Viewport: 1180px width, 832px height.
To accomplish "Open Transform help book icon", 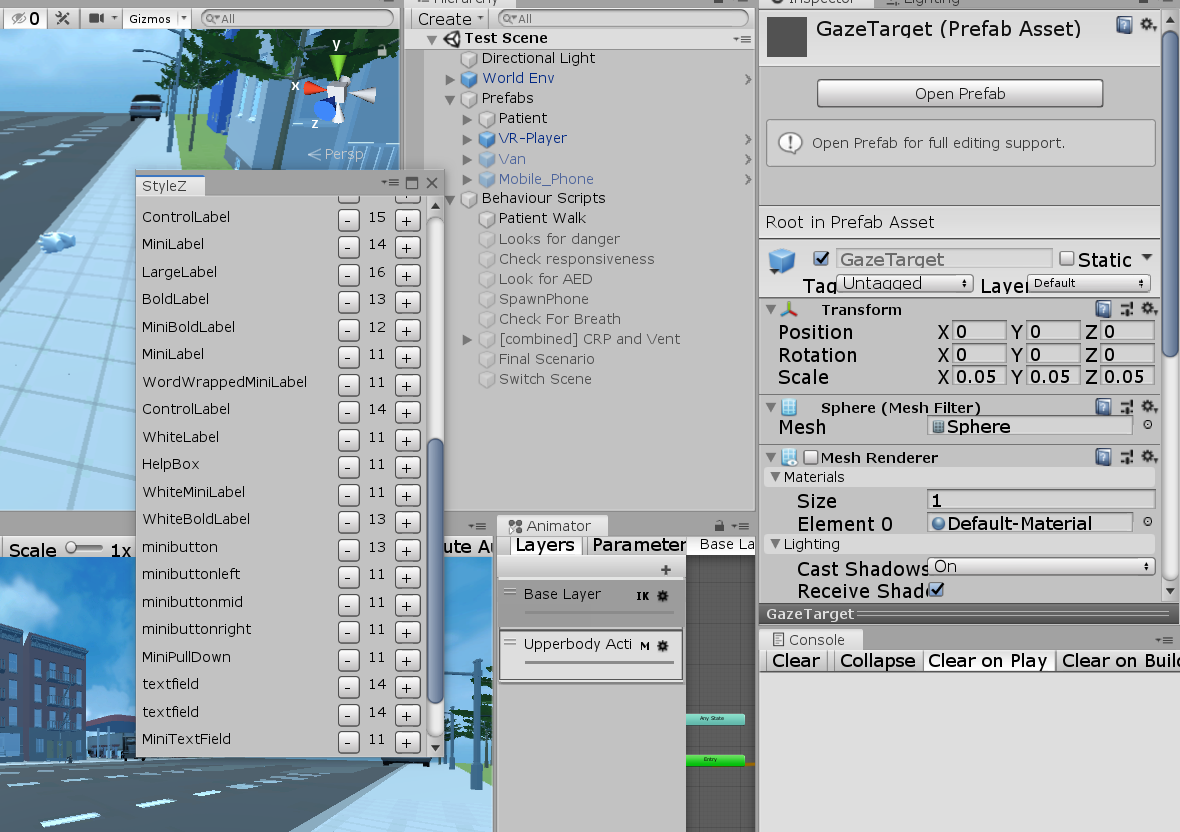I will (1103, 308).
